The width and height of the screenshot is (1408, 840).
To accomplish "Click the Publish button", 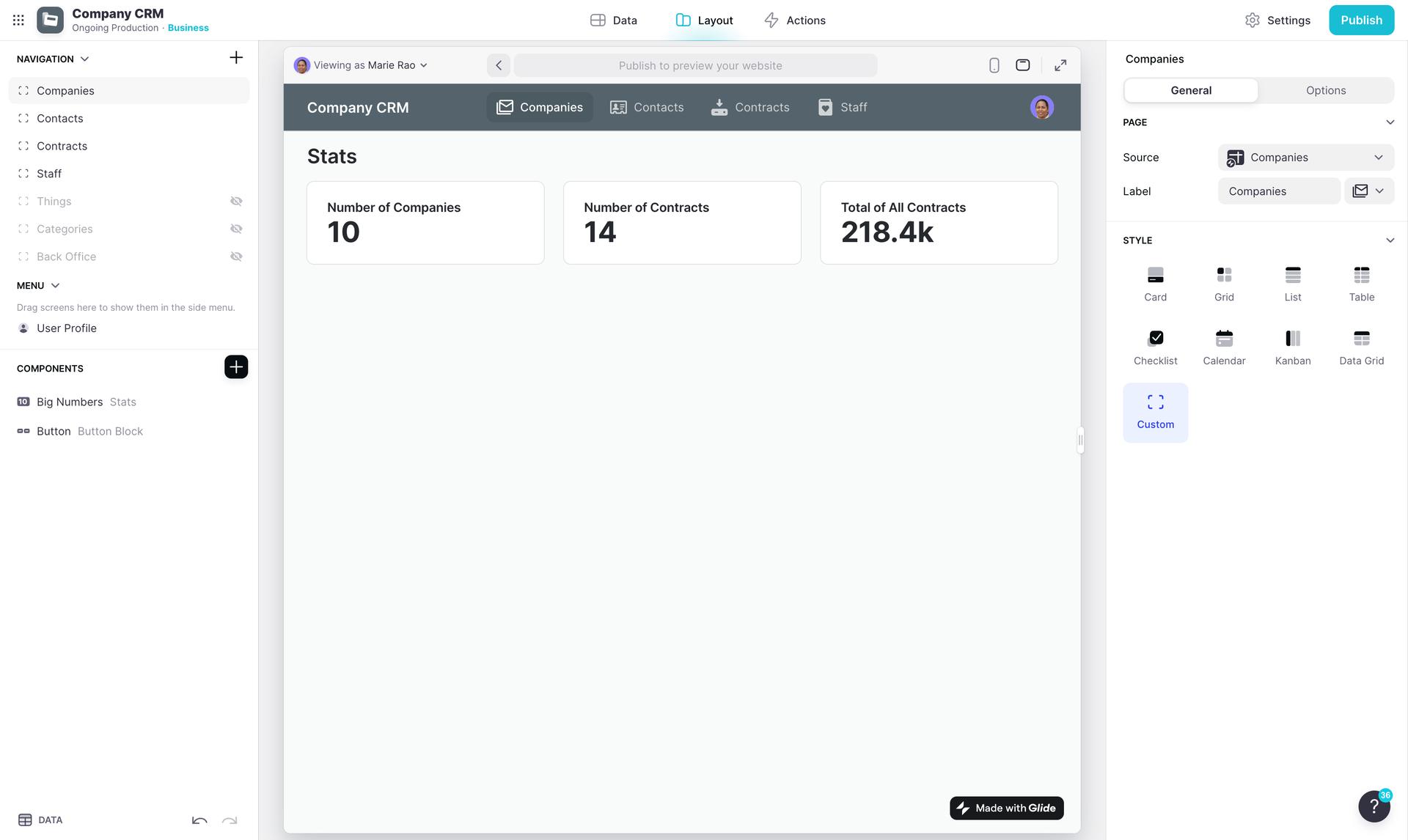I will (x=1361, y=20).
